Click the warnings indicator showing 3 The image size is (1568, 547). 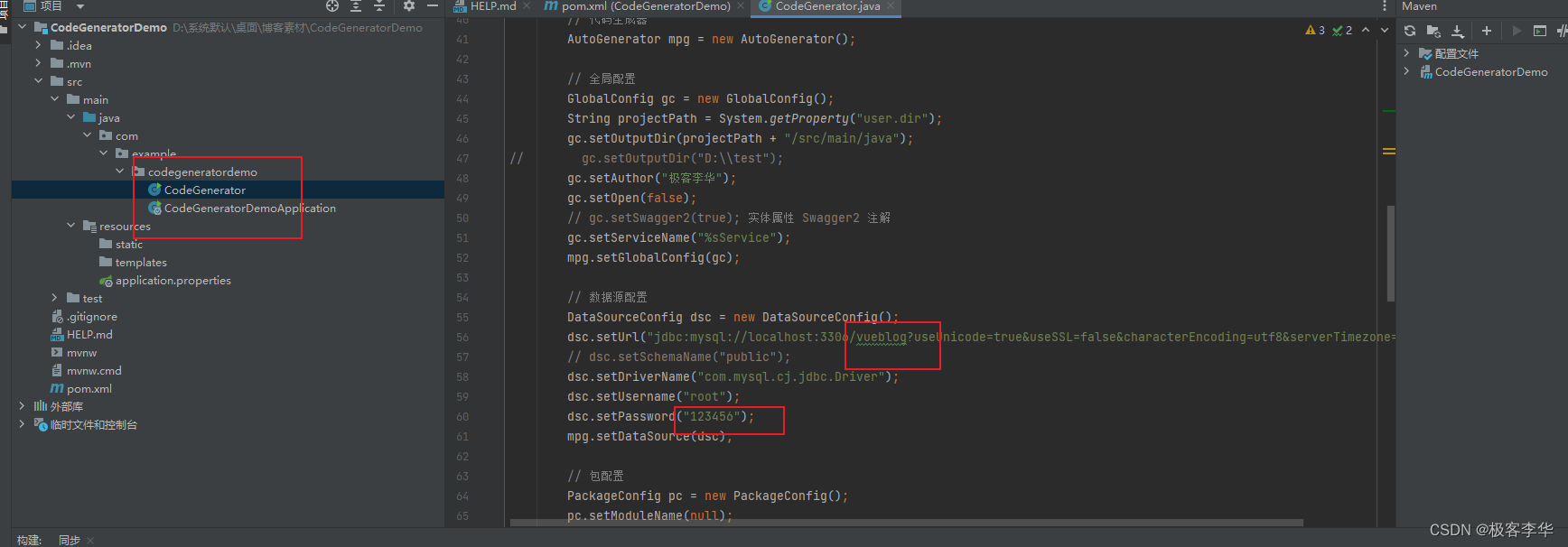click(x=1315, y=30)
